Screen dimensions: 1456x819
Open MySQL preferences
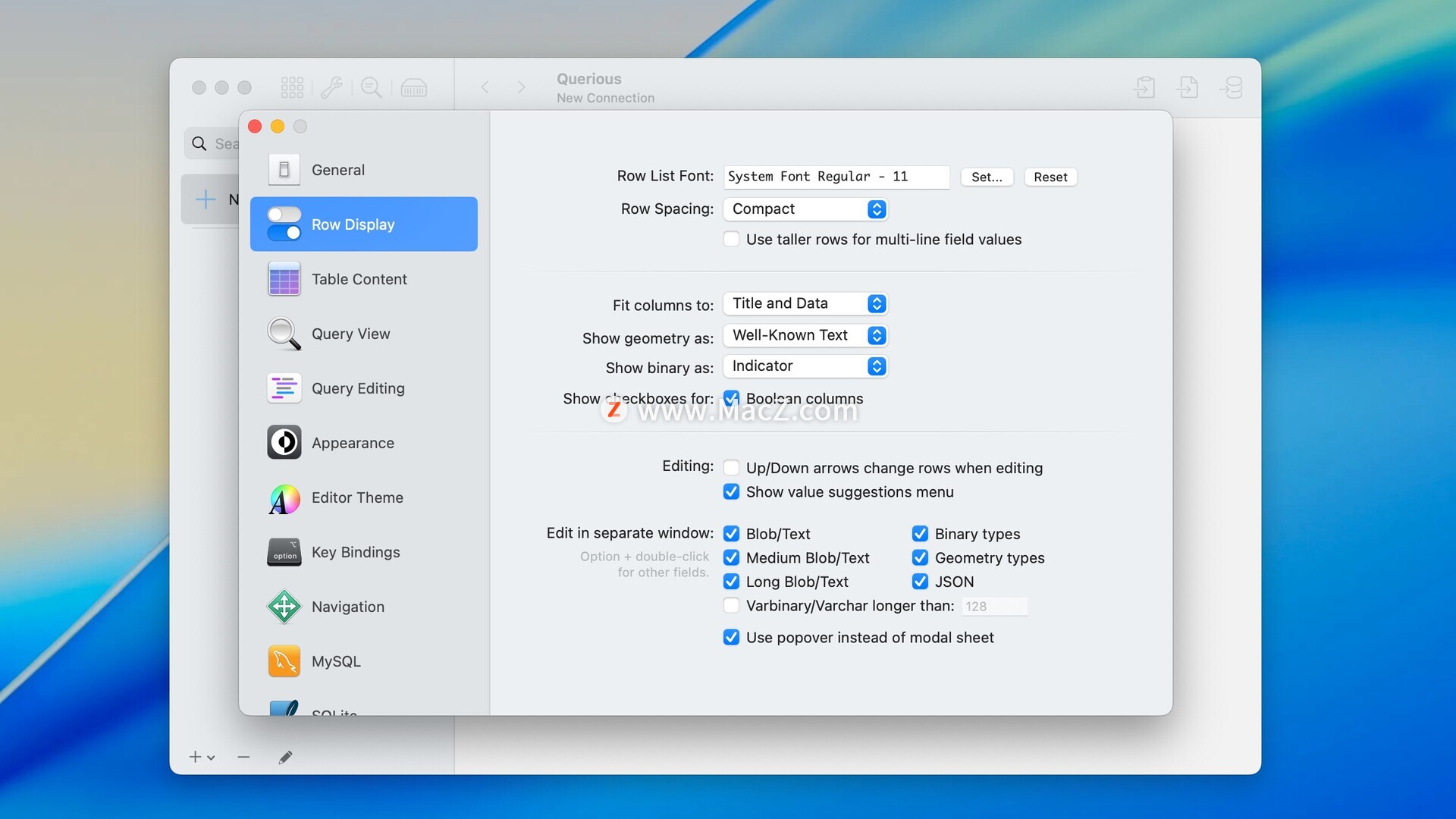click(364, 661)
